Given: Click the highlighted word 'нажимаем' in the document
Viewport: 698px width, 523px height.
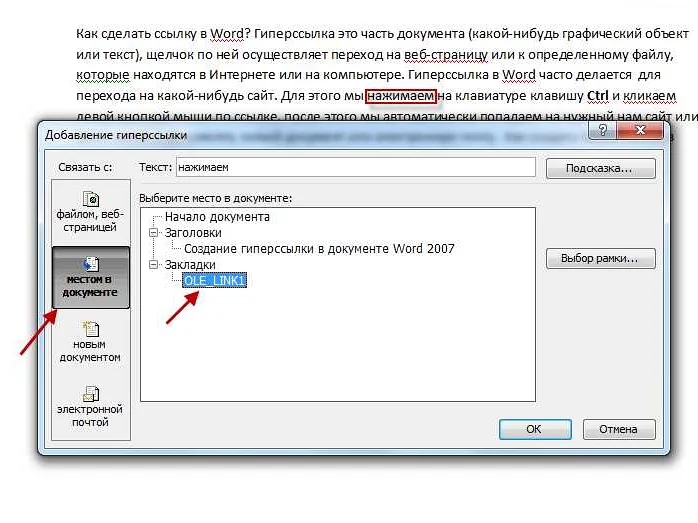Looking at the screenshot, I should (401, 96).
